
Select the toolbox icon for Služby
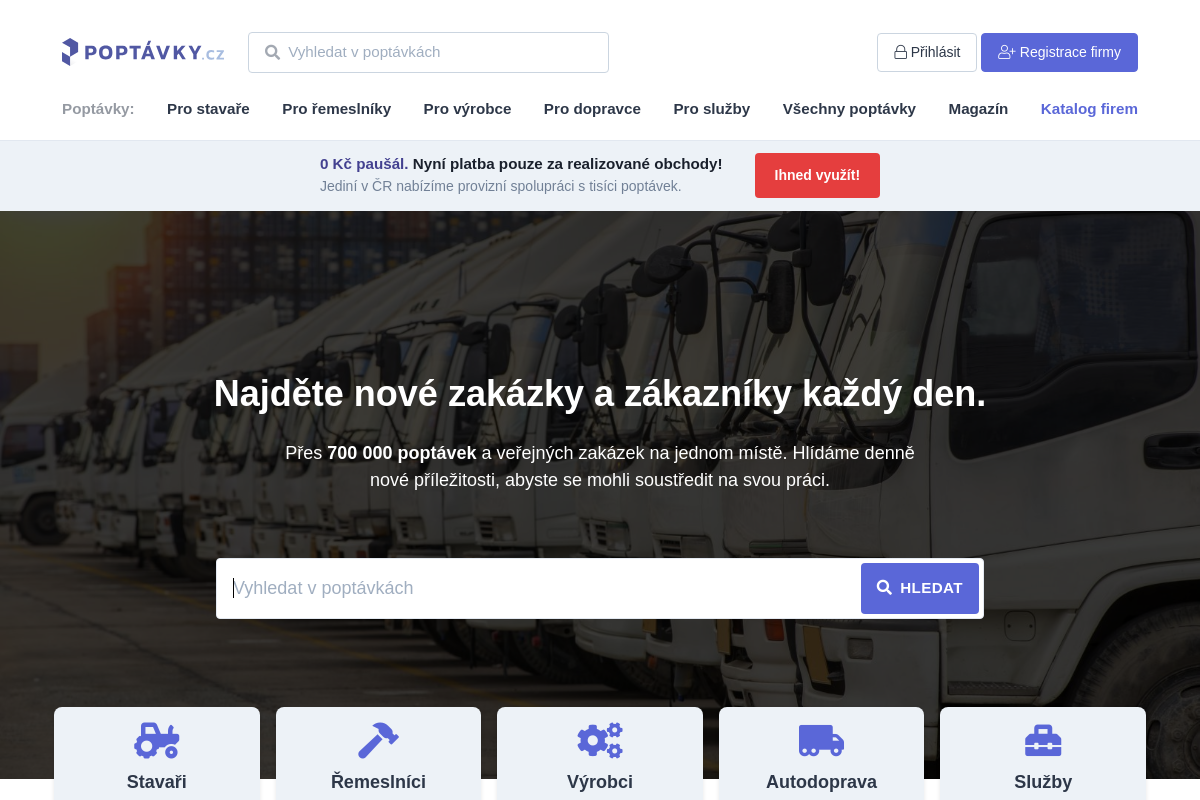point(1043,740)
